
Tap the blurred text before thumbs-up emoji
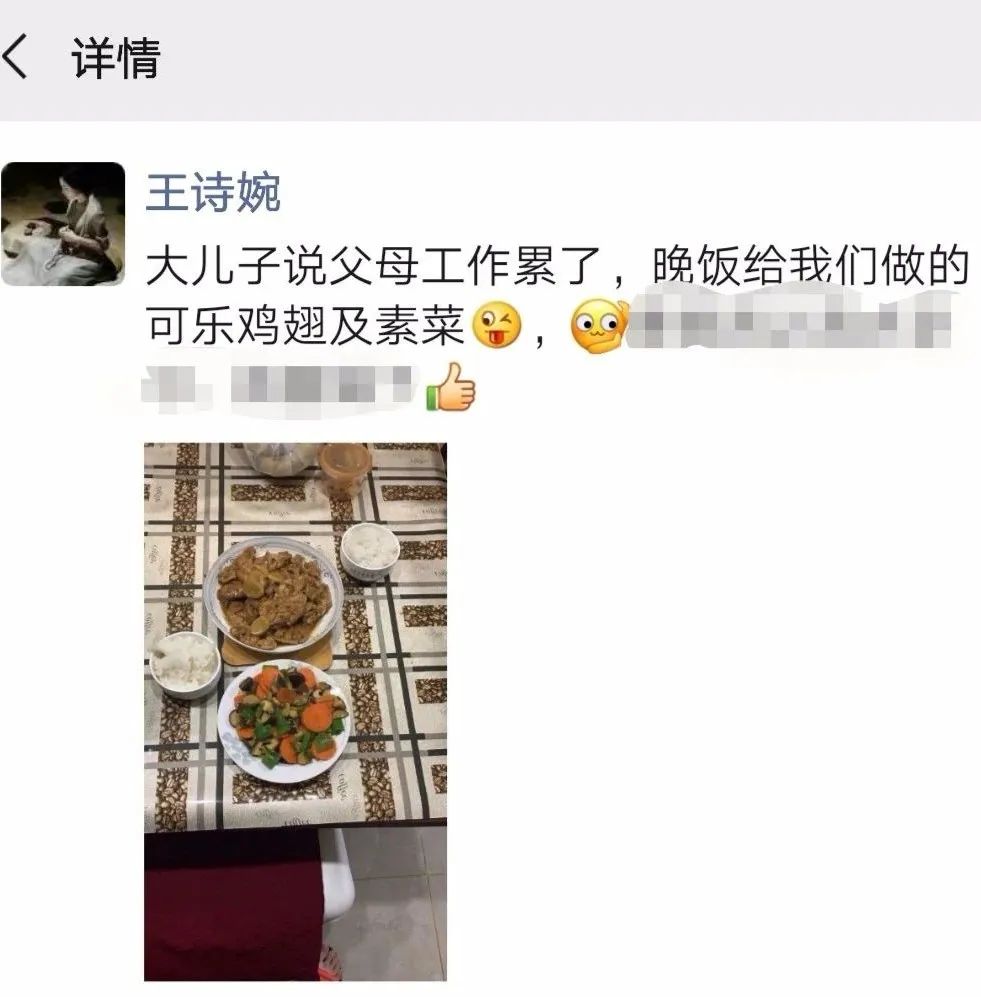pyautogui.click(x=278, y=385)
